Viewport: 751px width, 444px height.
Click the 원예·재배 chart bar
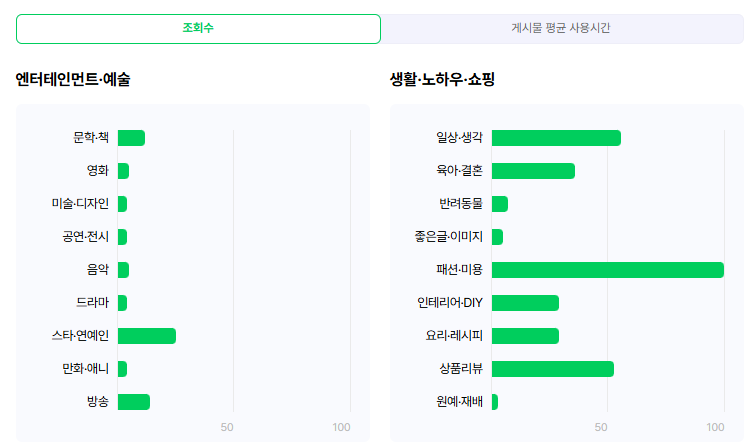[495, 402]
